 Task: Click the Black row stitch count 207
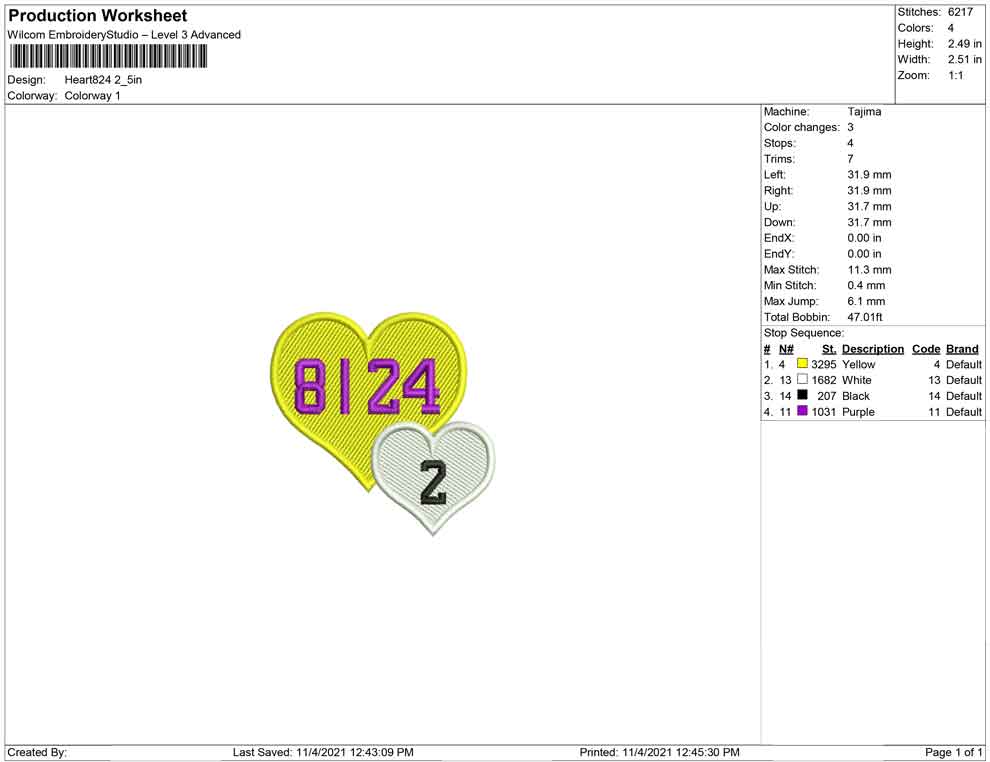(x=826, y=396)
